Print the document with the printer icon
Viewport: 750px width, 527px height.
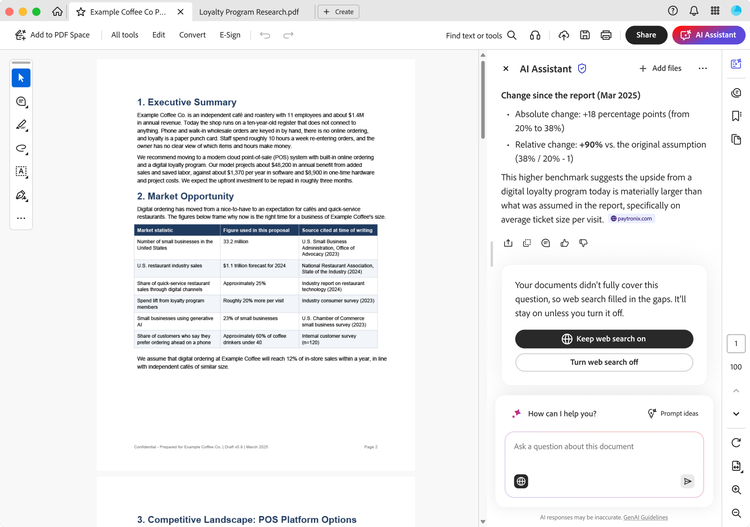pos(606,35)
